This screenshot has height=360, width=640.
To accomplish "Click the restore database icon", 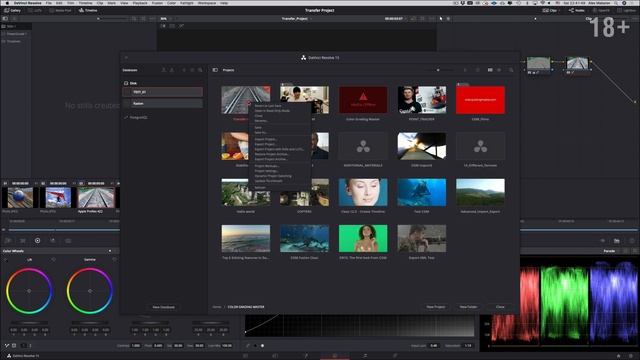I will coord(172,70).
